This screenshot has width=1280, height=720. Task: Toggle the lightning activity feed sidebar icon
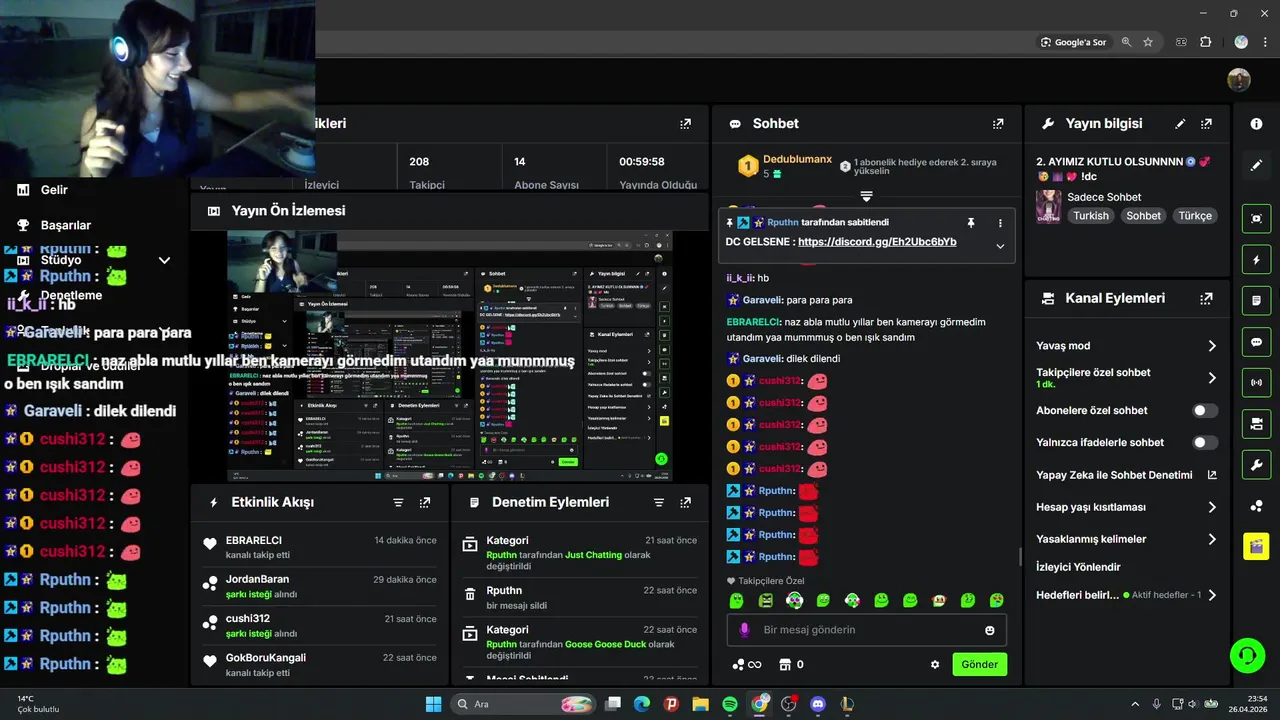point(1256,260)
